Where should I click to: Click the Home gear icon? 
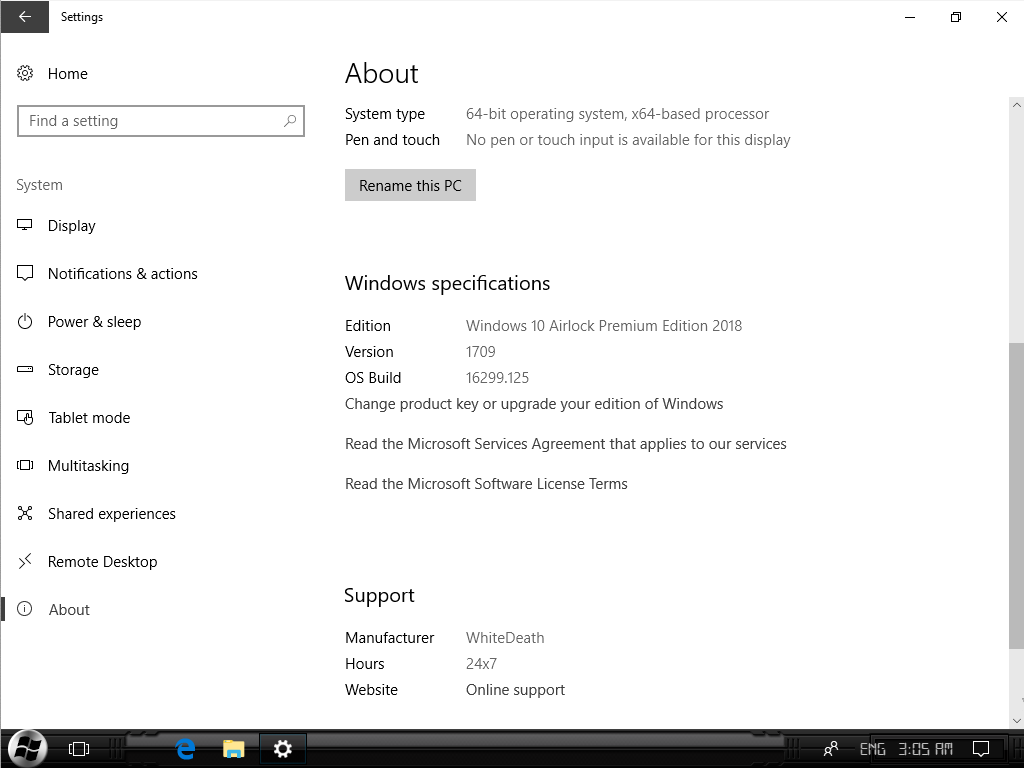click(x=25, y=73)
